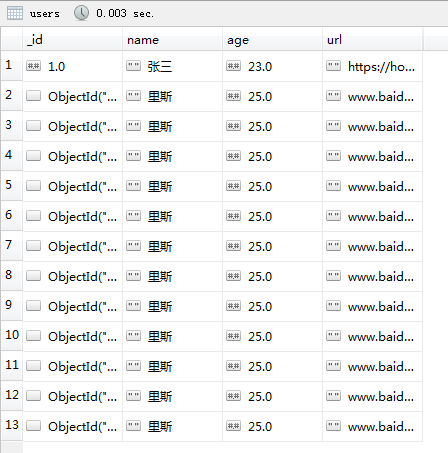The width and height of the screenshot is (448, 453).
Task: Select the ObjectId value in row 12
Action: [82, 397]
